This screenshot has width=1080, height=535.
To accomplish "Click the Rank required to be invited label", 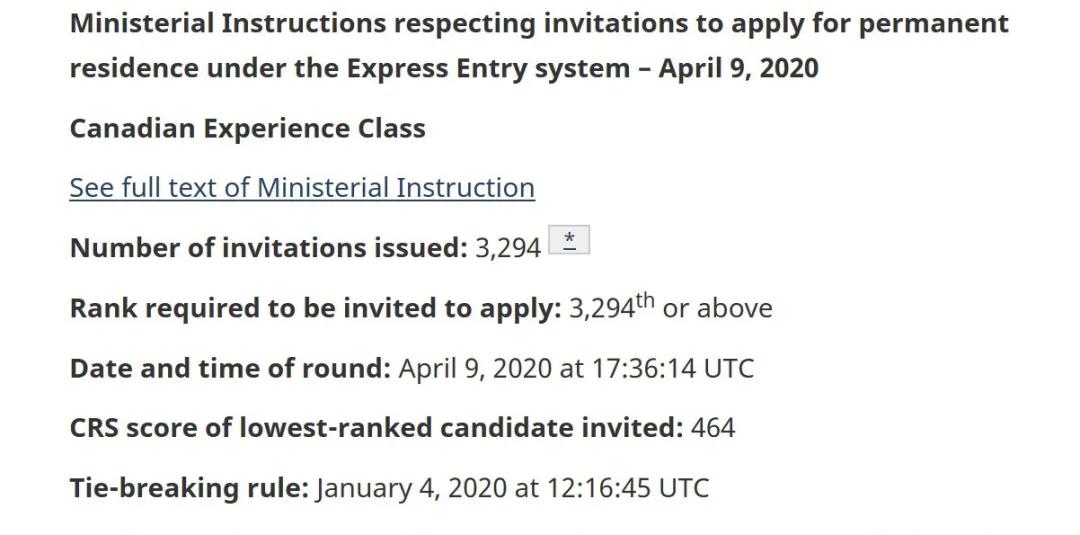I will tap(316, 308).
